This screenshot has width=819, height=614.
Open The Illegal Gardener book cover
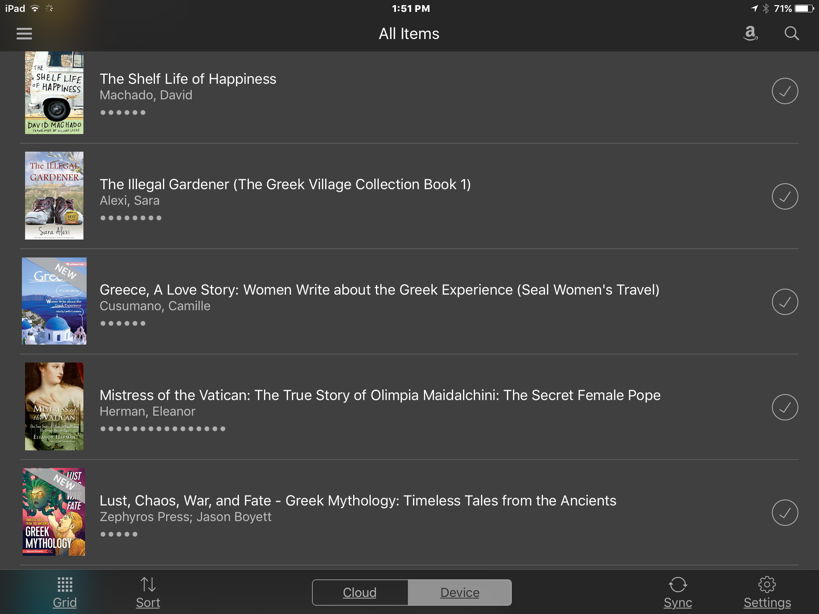pyautogui.click(x=54, y=196)
